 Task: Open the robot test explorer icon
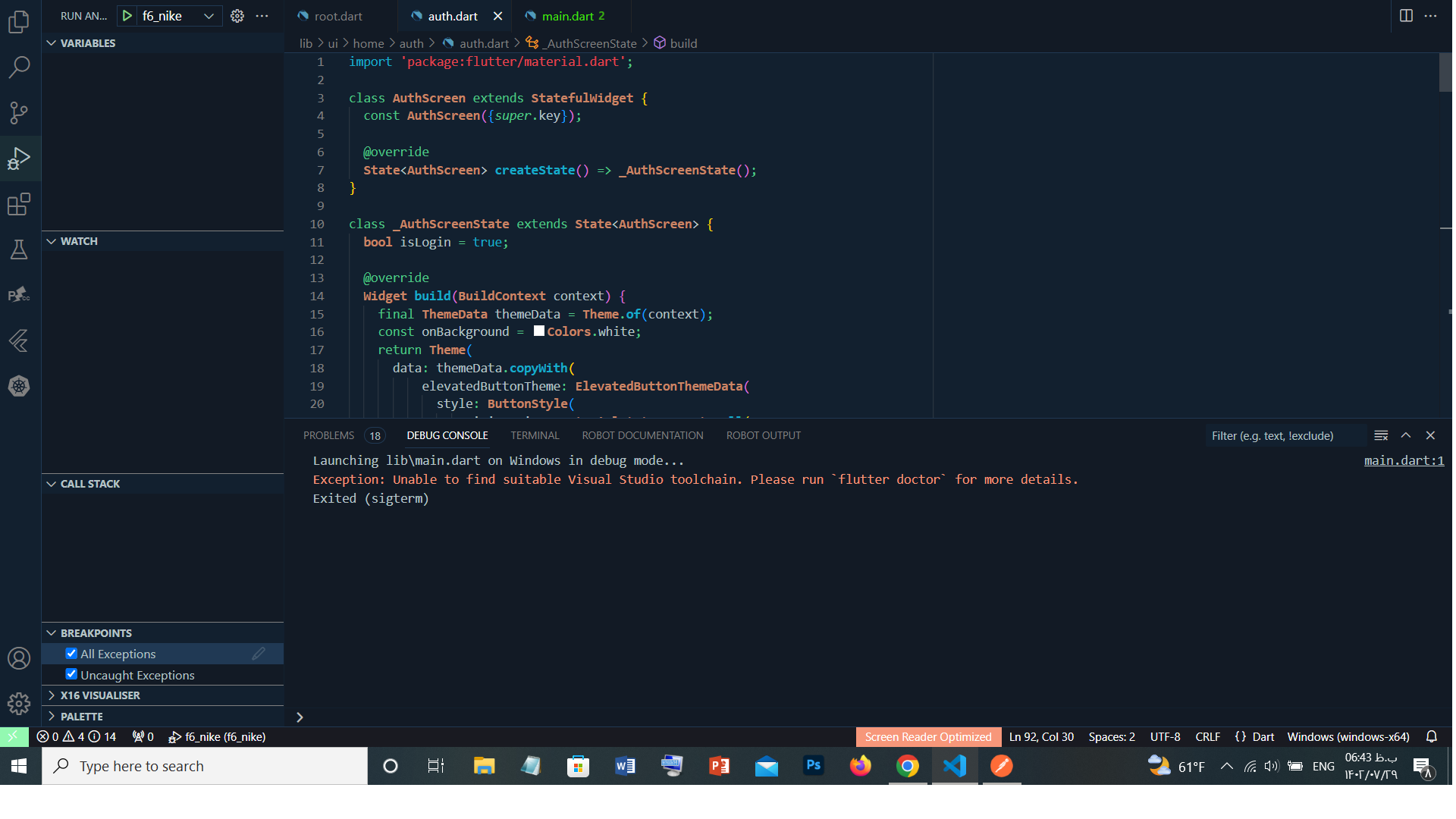(19, 295)
